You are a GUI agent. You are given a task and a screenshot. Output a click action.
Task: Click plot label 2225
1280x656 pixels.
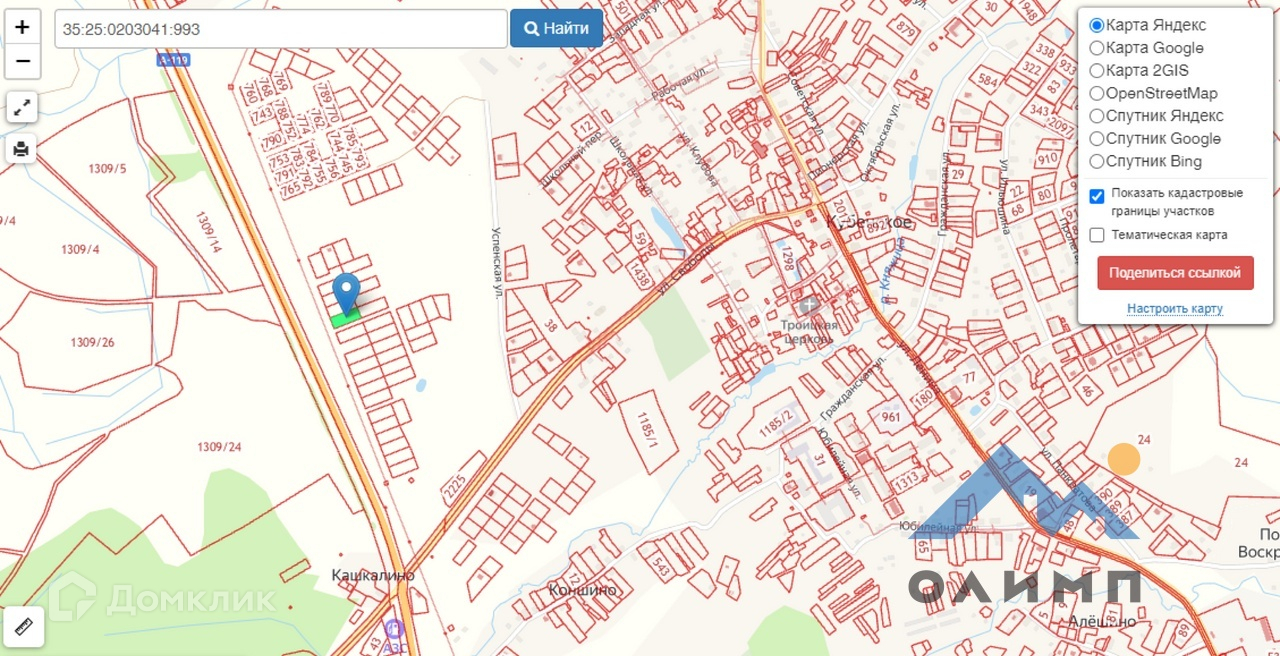(x=456, y=489)
